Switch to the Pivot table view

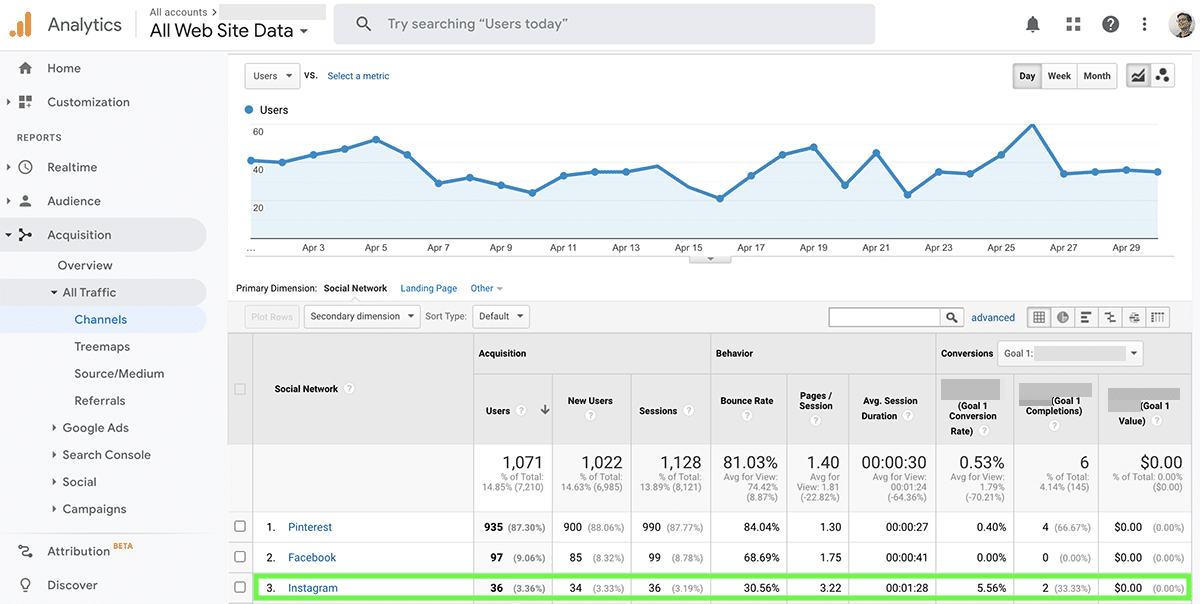[1157, 316]
